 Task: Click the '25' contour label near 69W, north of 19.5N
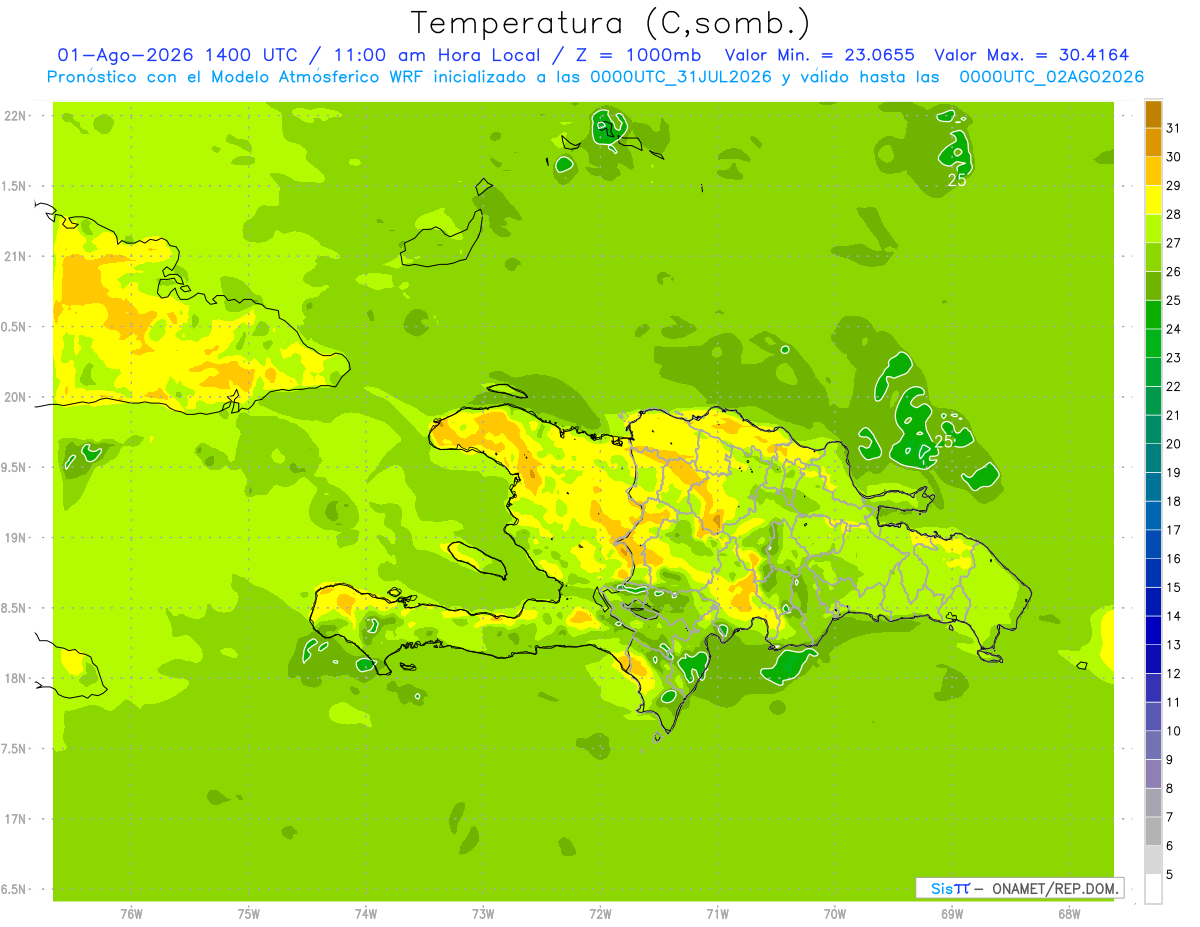pyautogui.click(x=943, y=440)
